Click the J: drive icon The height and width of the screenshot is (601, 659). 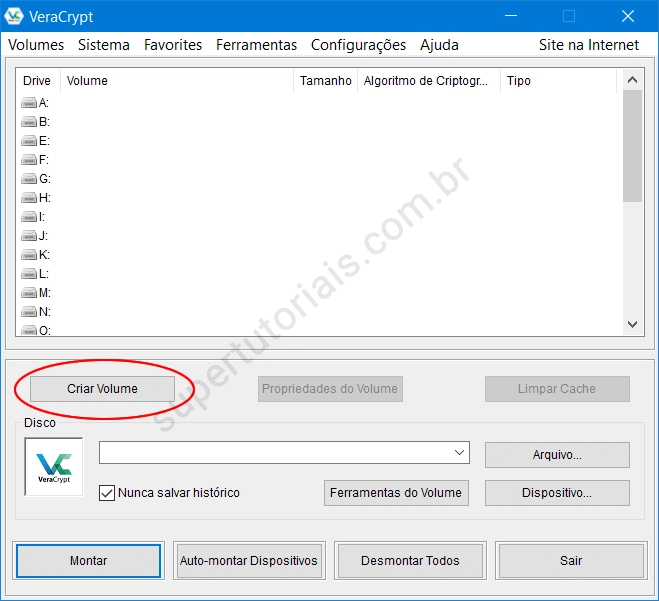click(29, 236)
